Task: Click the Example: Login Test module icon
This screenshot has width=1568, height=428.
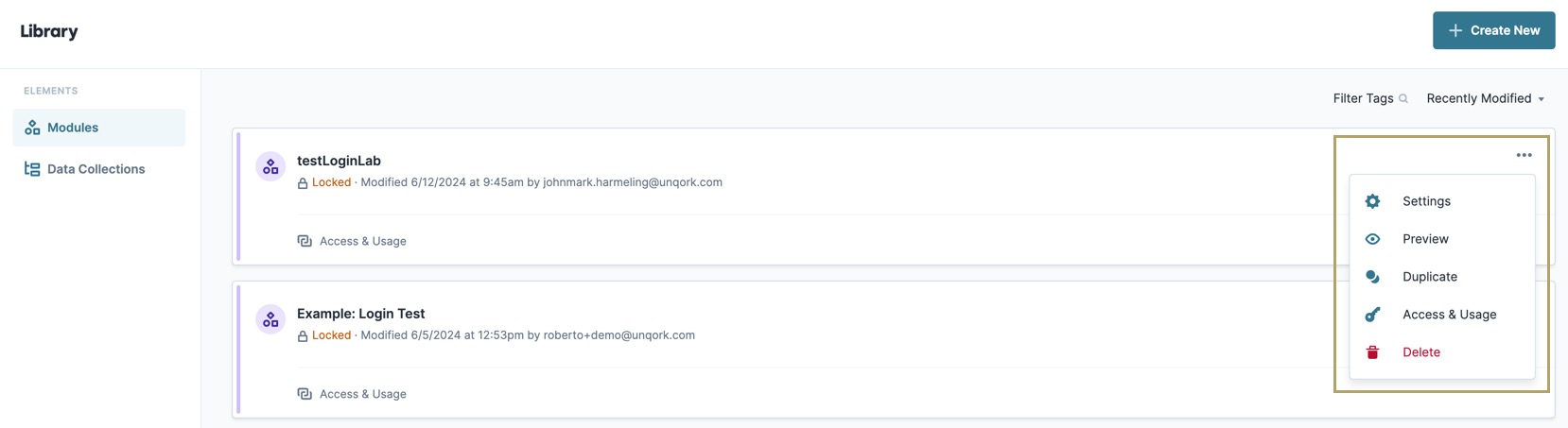Action: coord(270,319)
